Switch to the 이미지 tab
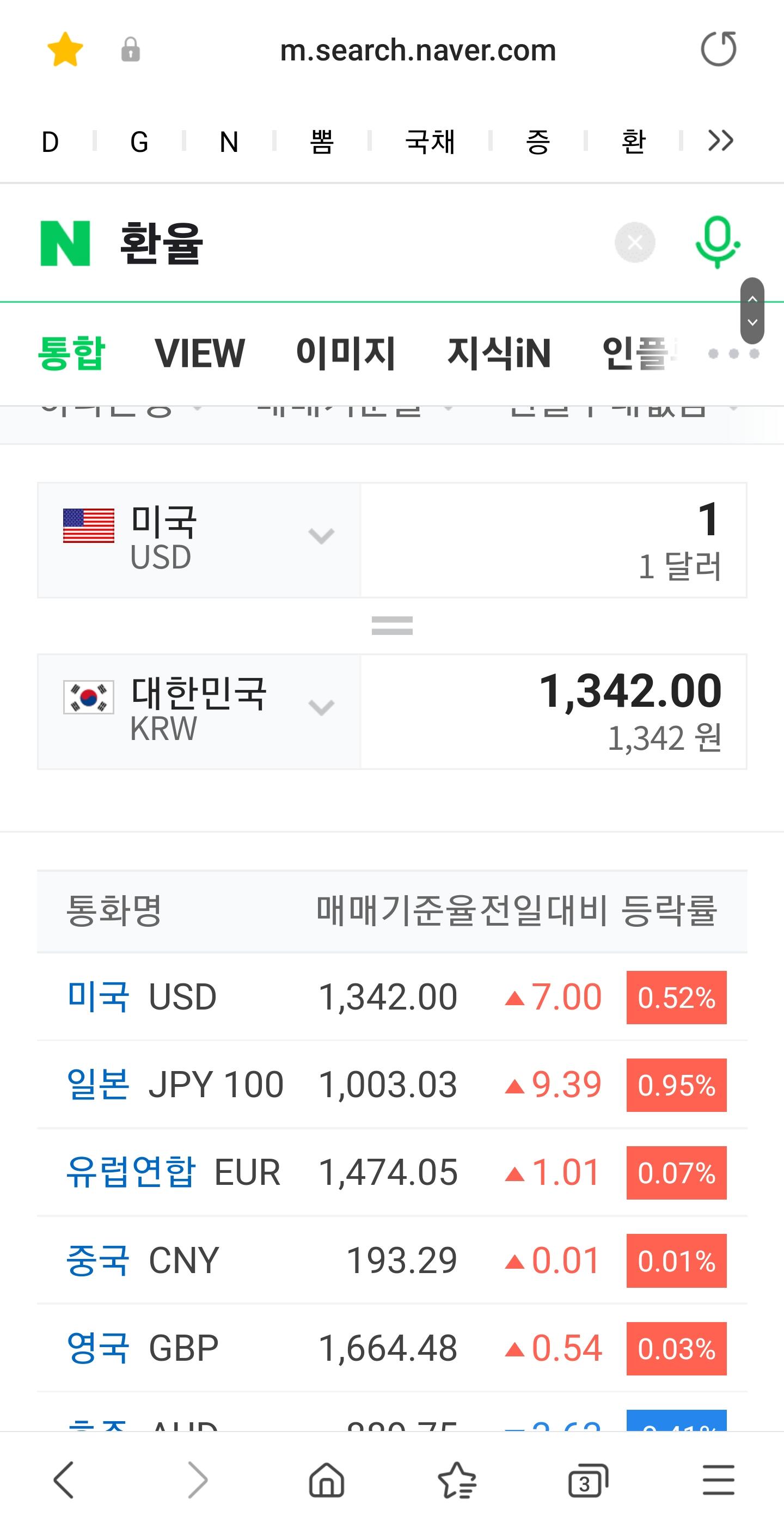This screenshot has width=784, height=1529. click(x=345, y=353)
